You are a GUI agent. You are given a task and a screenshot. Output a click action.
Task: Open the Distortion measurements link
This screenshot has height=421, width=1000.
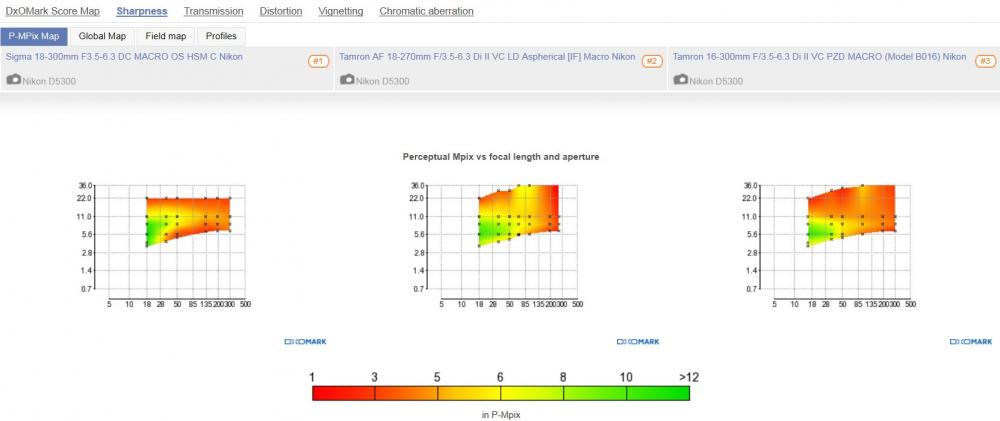coord(281,11)
